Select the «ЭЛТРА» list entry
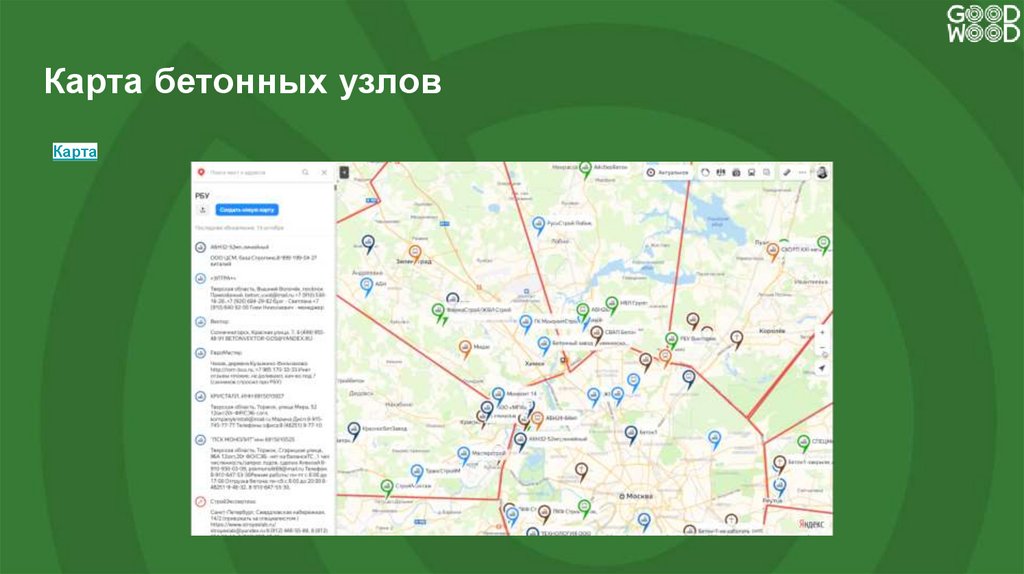Viewport: 1024px width, 574px height. [x=263, y=293]
